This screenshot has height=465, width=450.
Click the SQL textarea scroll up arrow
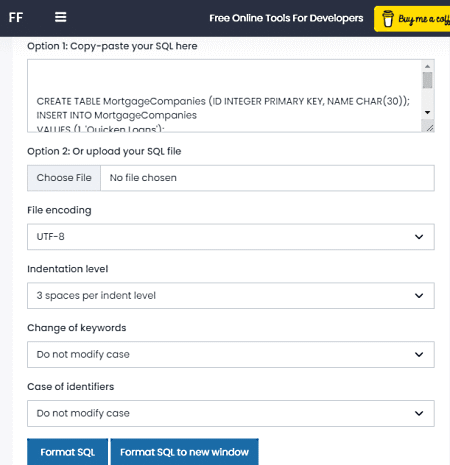pos(427,66)
